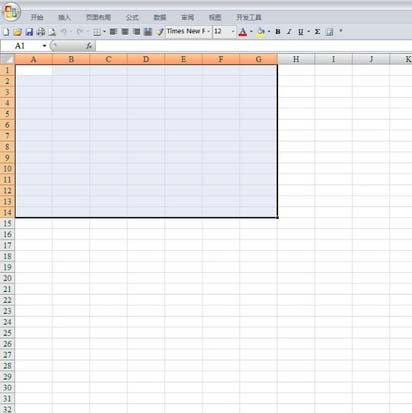The image size is (412, 413).
Task: Open Insert Function fx button
Action: click(x=89, y=46)
